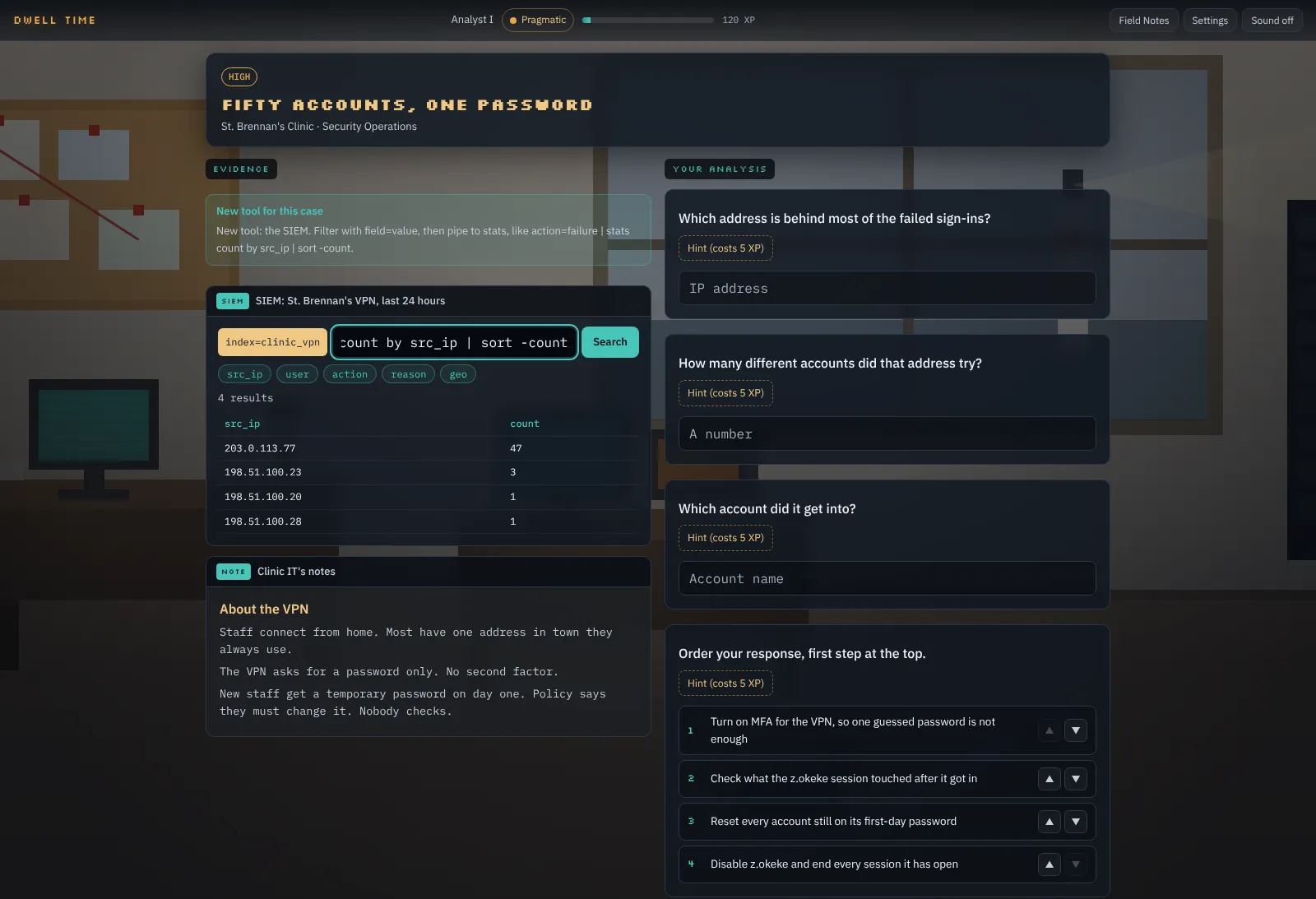Image resolution: width=1316 pixels, height=899 pixels.
Task: Insert the action field chip
Action: coord(350,374)
